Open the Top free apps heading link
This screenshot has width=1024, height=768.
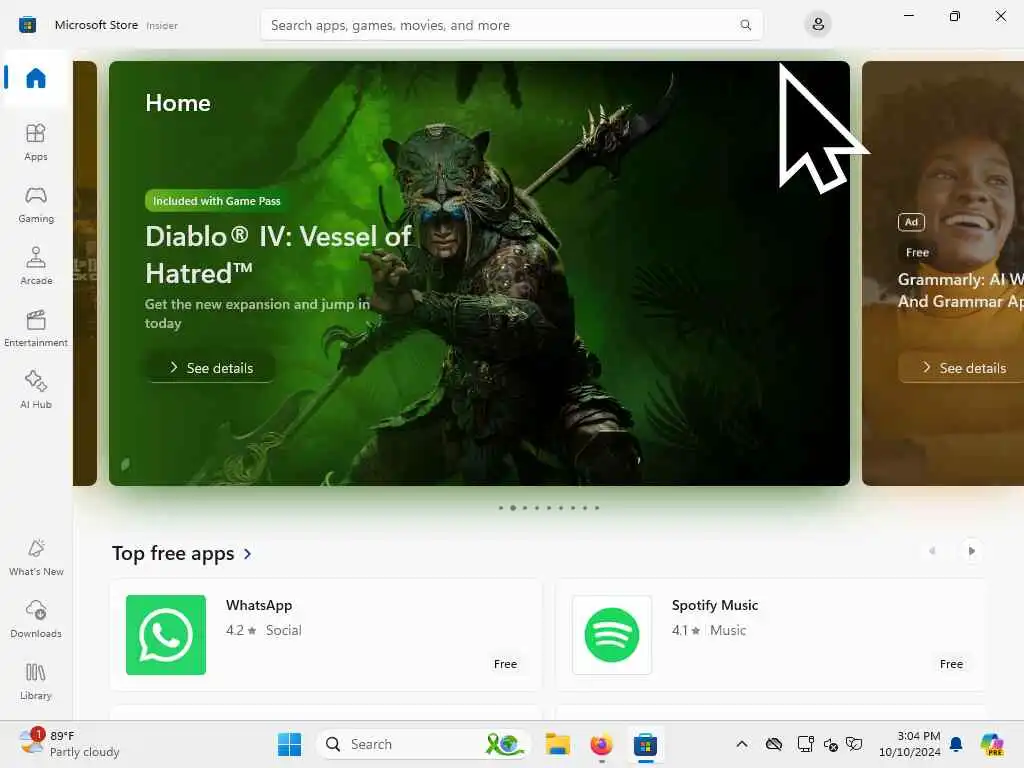(x=173, y=553)
